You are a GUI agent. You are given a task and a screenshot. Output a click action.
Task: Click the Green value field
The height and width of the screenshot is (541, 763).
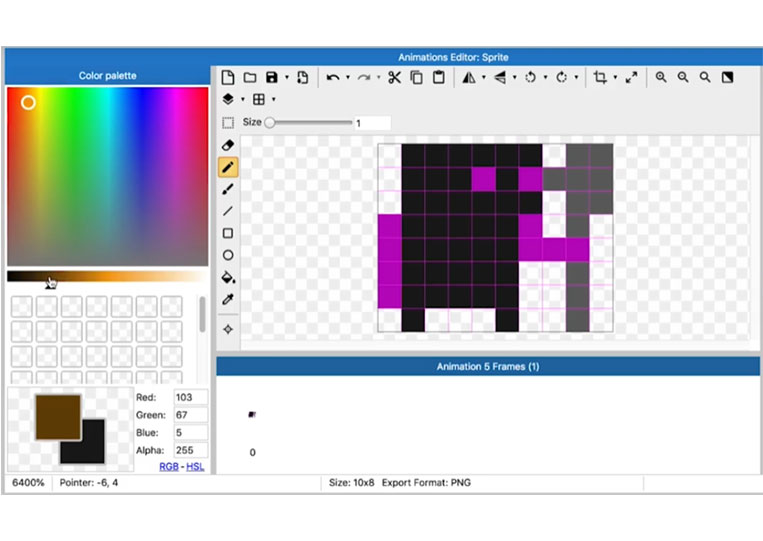pyautogui.click(x=190, y=415)
